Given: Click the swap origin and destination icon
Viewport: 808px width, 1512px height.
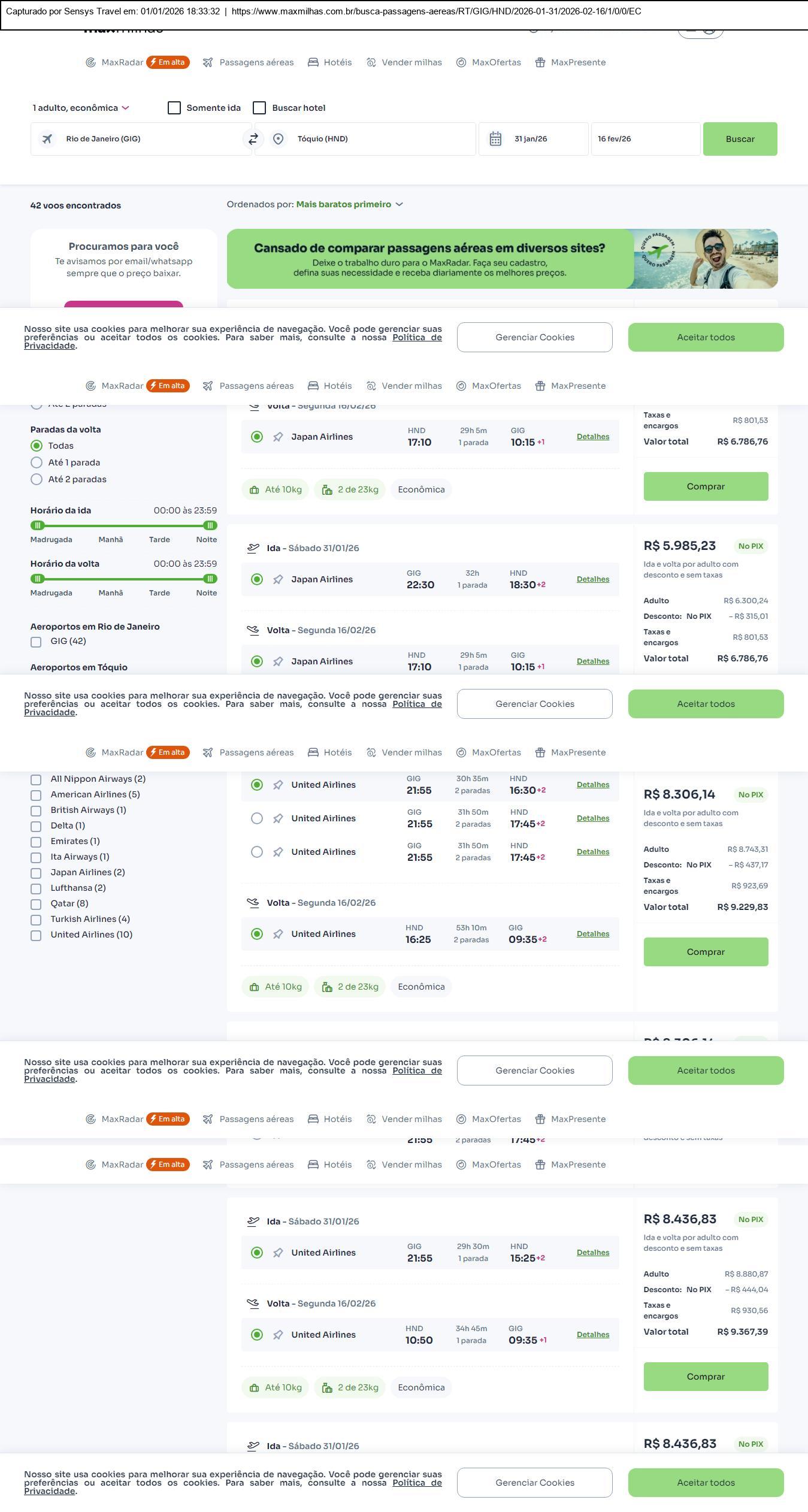Looking at the screenshot, I should (253, 139).
